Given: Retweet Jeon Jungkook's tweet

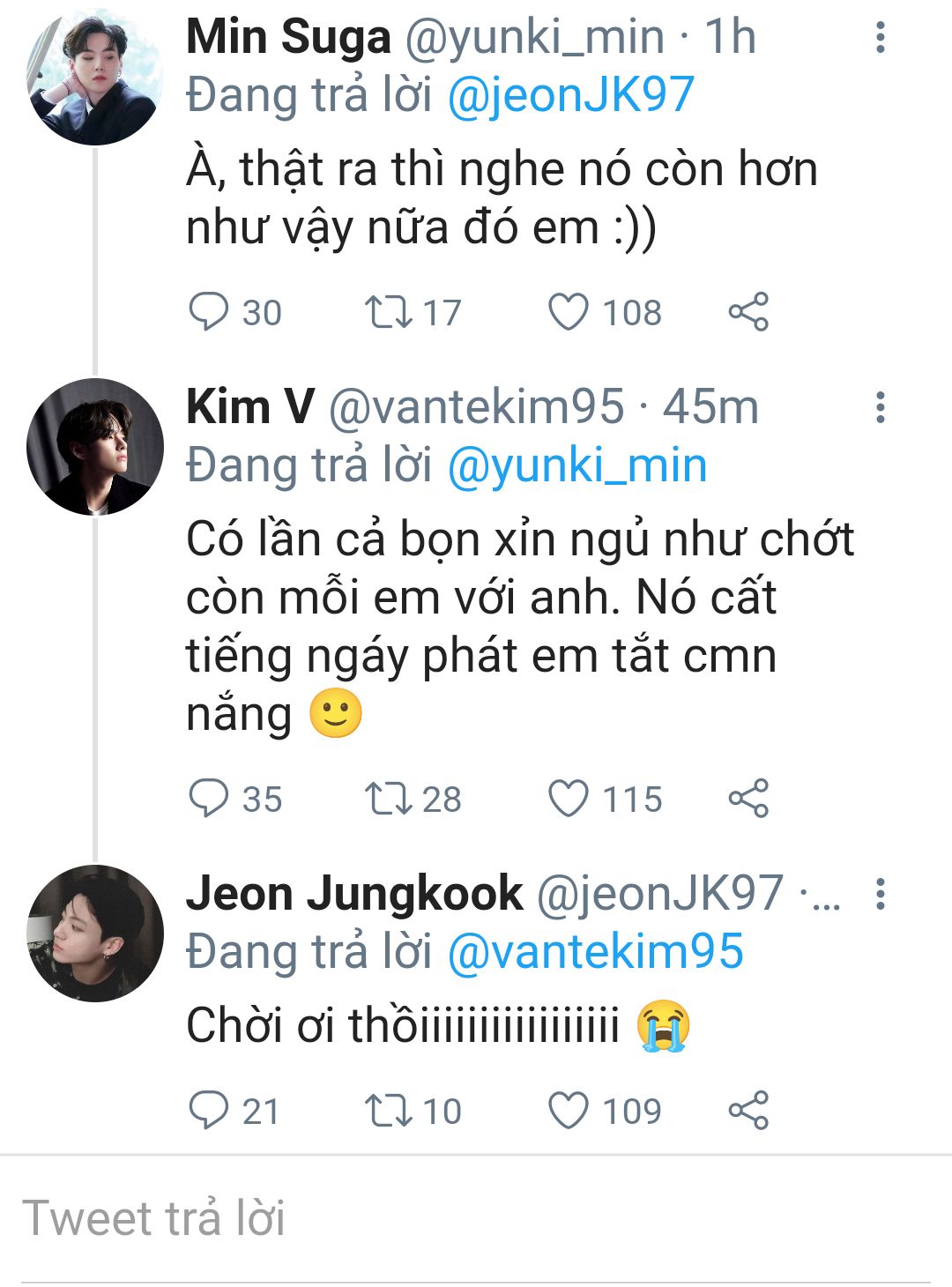Looking at the screenshot, I should tap(389, 1110).
